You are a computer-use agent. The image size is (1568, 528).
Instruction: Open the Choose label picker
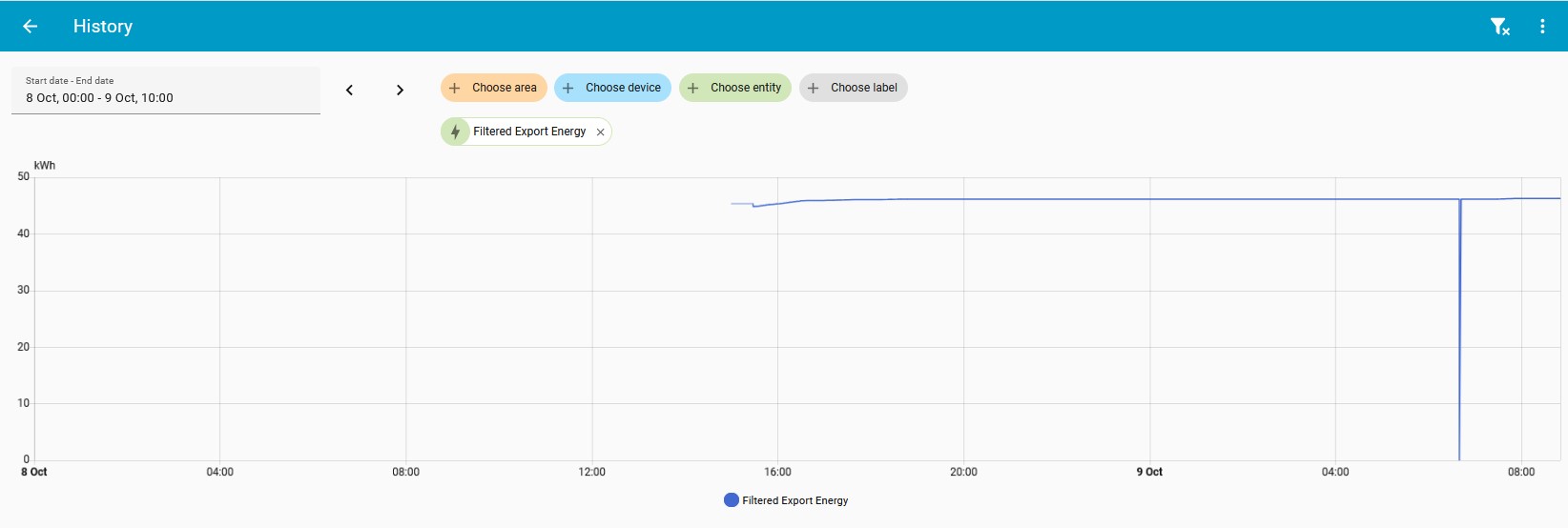(x=854, y=88)
